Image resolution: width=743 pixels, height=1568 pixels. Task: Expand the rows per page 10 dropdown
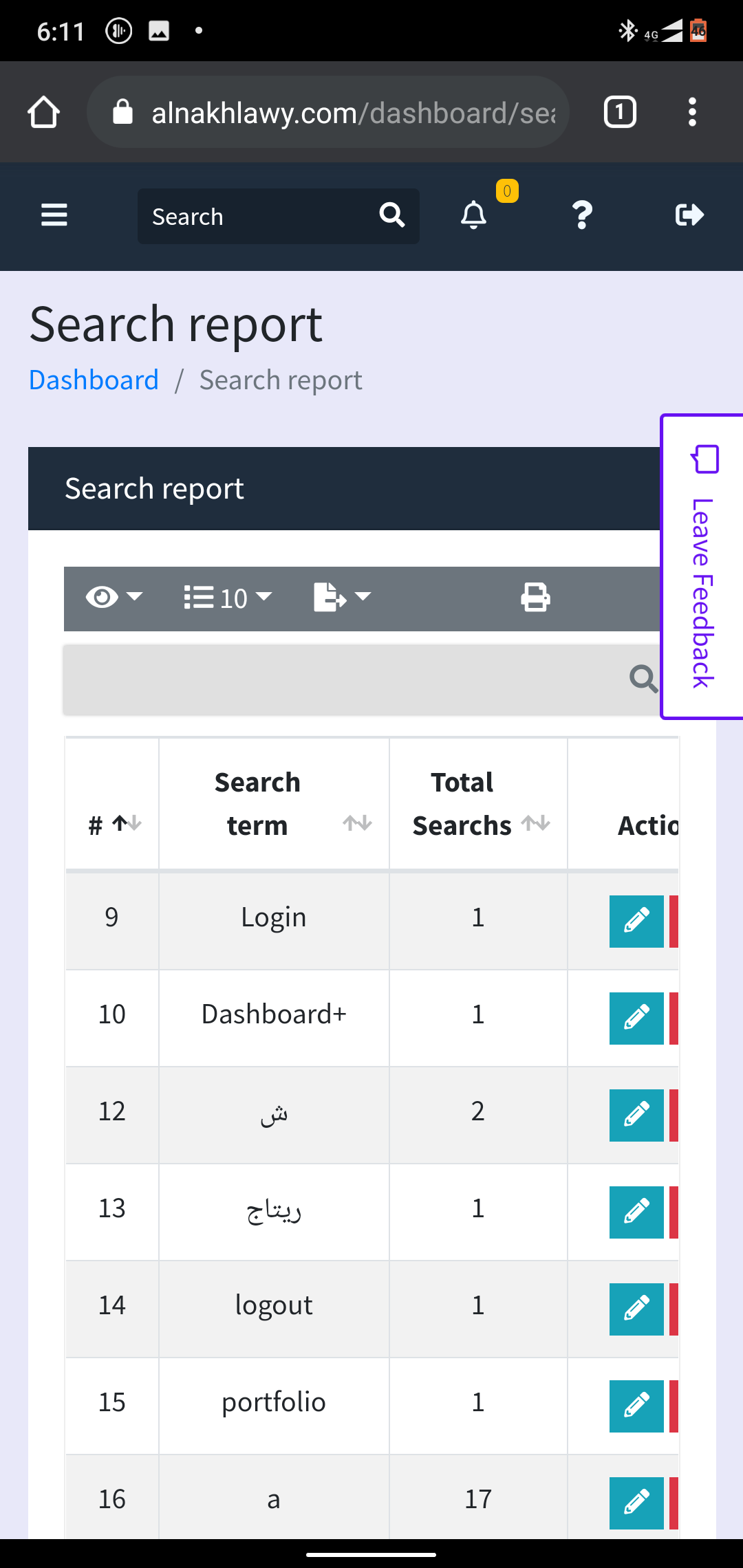pos(228,598)
